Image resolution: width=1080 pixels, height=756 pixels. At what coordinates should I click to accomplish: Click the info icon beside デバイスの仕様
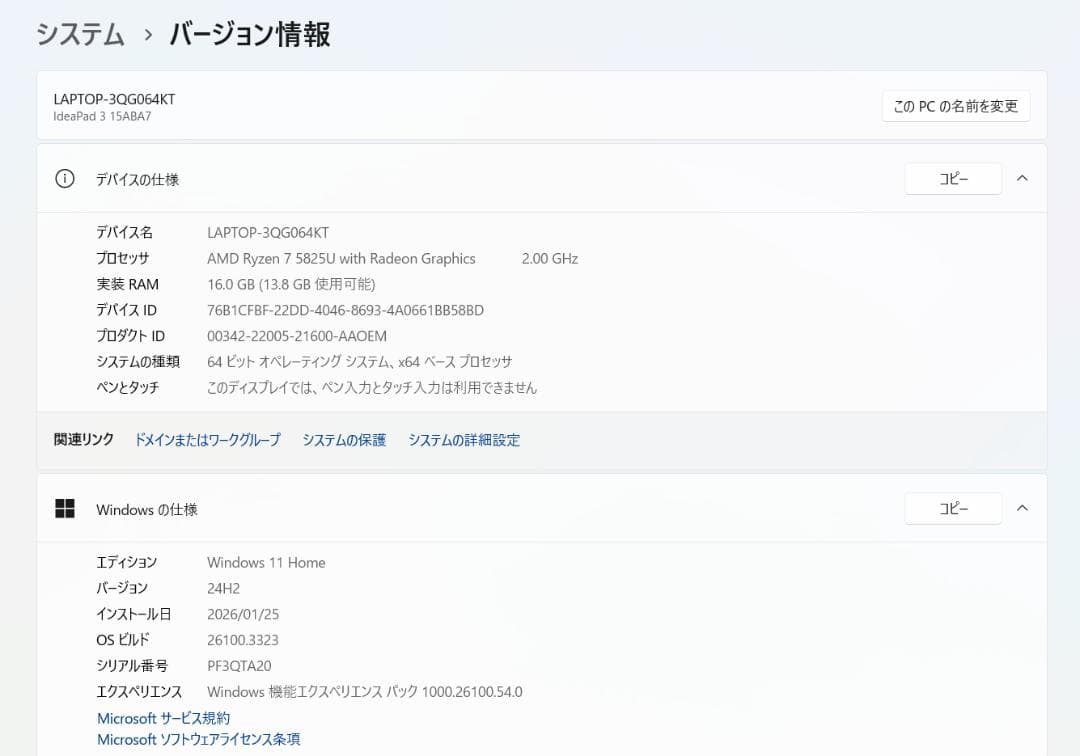pyautogui.click(x=64, y=177)
